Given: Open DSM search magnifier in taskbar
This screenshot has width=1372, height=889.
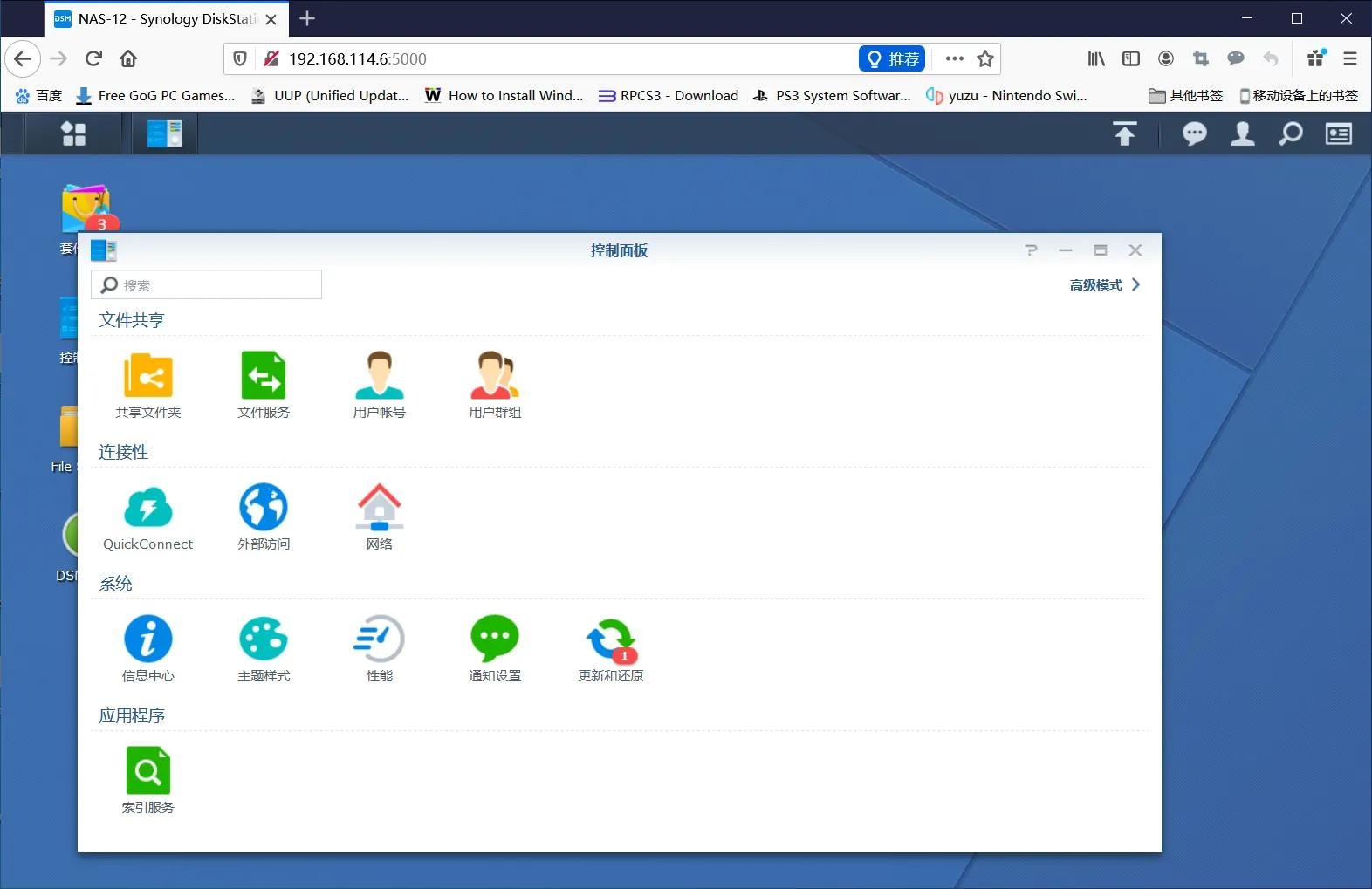Looking at the screenshot, I should point(1290,133).
